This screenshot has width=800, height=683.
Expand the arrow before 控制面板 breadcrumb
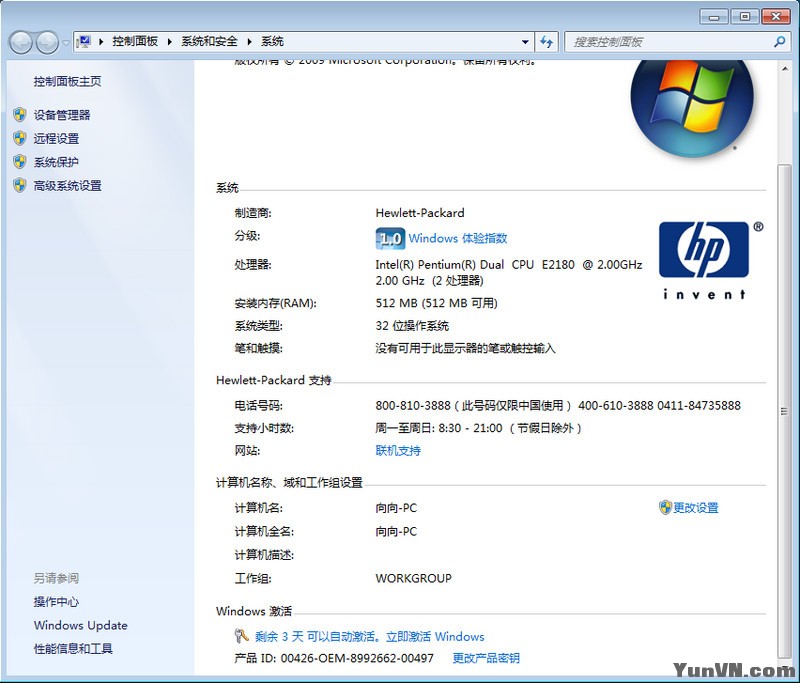101,42
